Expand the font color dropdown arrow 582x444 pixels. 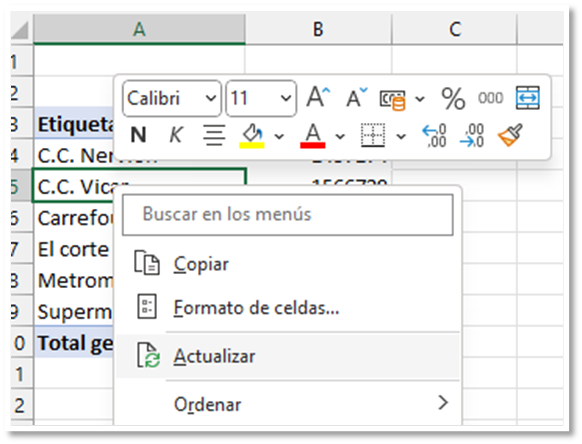(340, 137)
